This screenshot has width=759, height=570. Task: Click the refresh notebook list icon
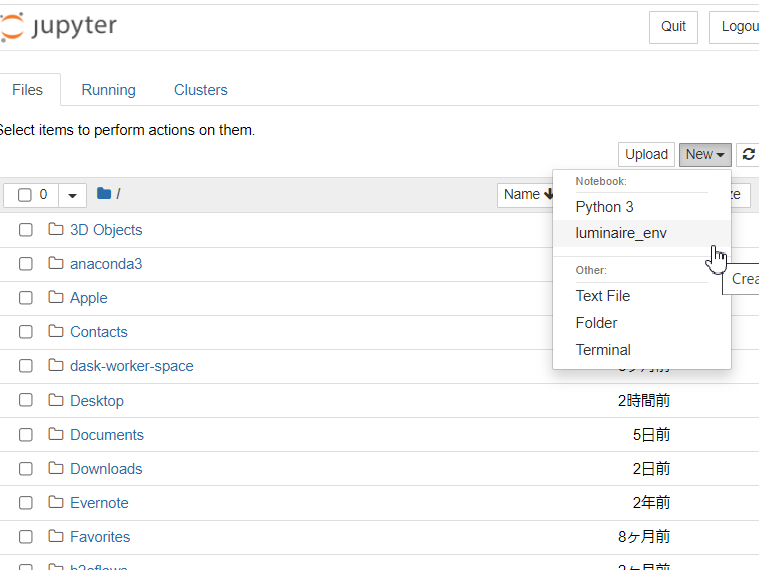[x=748, y=154]
